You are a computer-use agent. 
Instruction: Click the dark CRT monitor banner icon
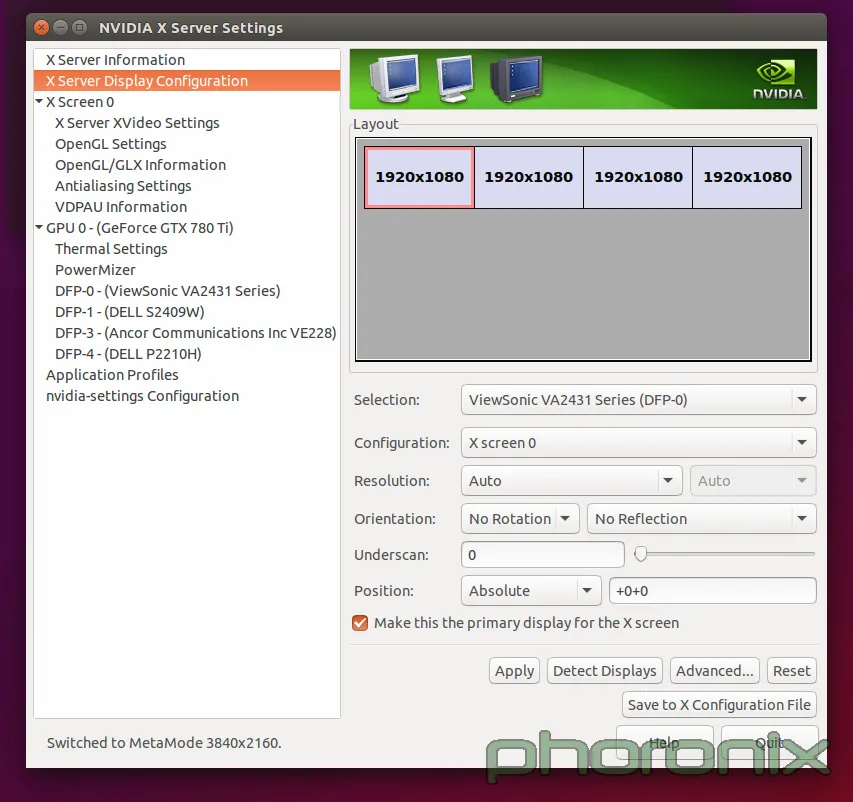pyautogui.click(x=515, y=79)
